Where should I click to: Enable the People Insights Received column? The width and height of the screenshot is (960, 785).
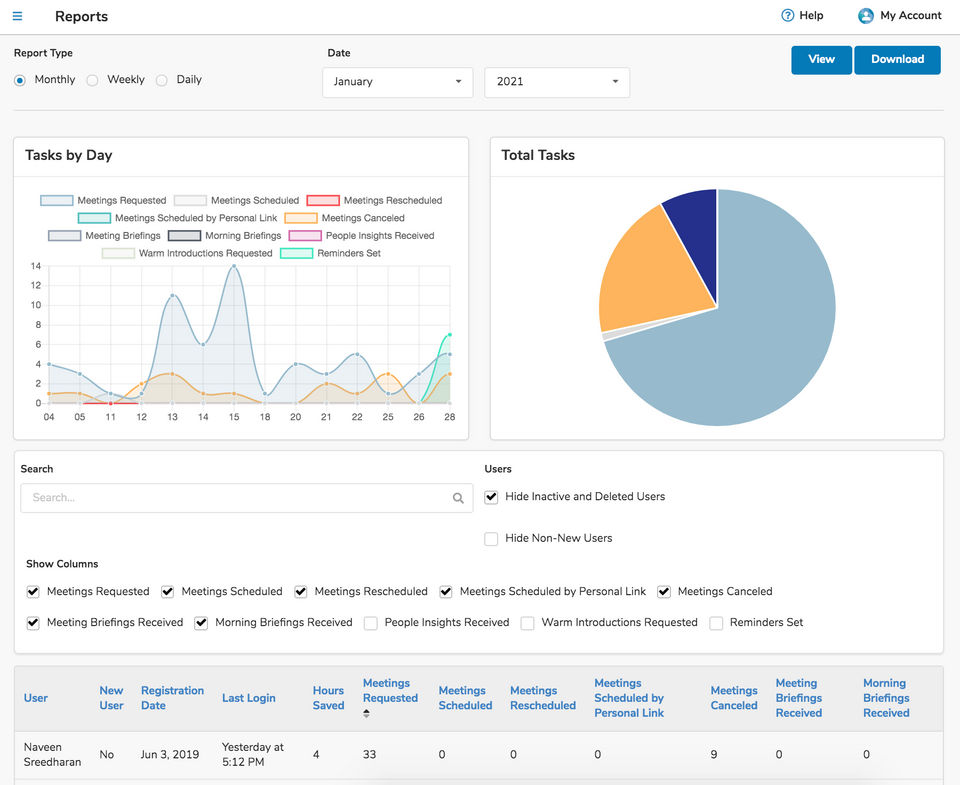[x=371, y=623]
